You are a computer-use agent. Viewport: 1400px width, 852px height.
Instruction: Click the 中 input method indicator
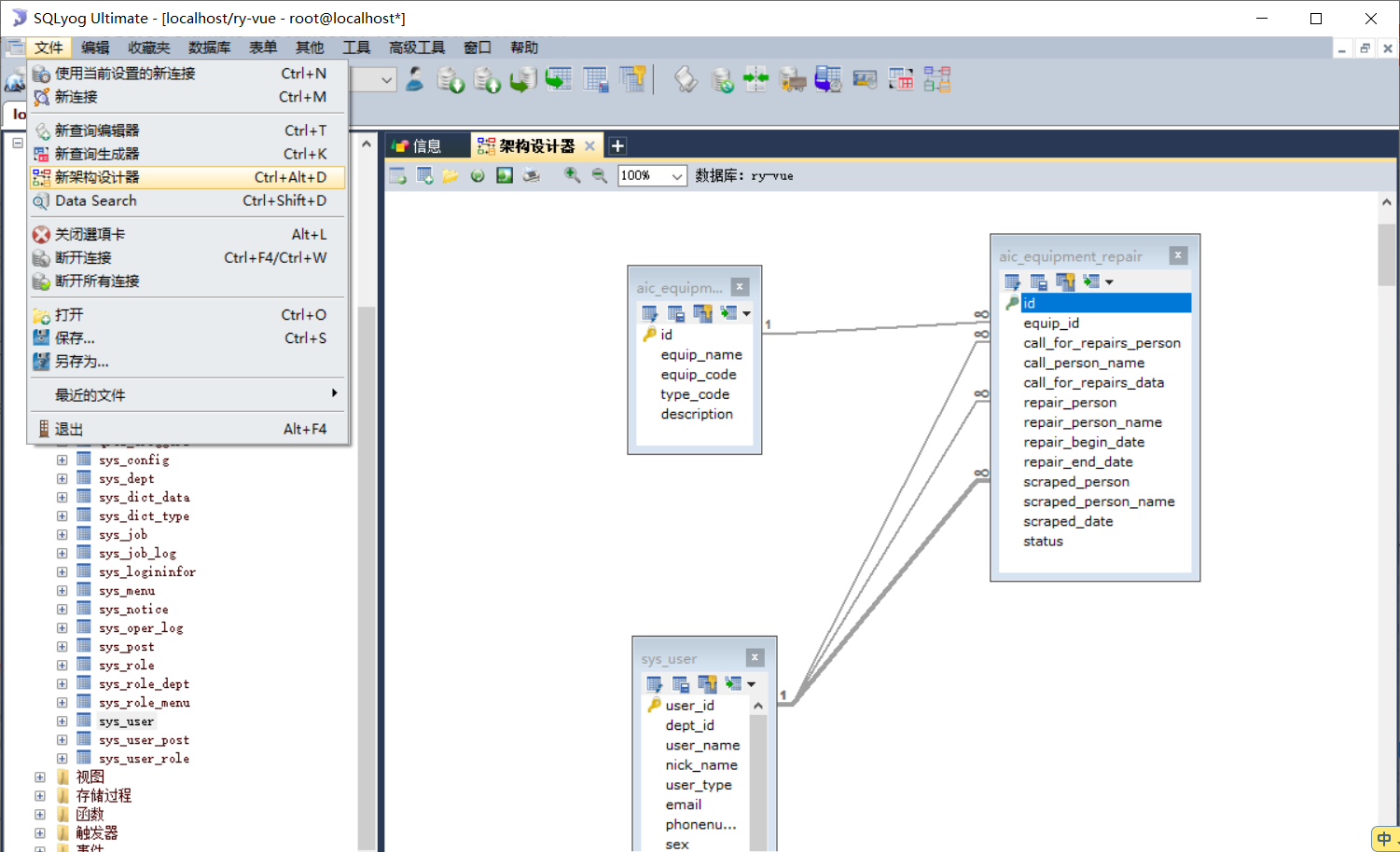[x=1385, y=838]
